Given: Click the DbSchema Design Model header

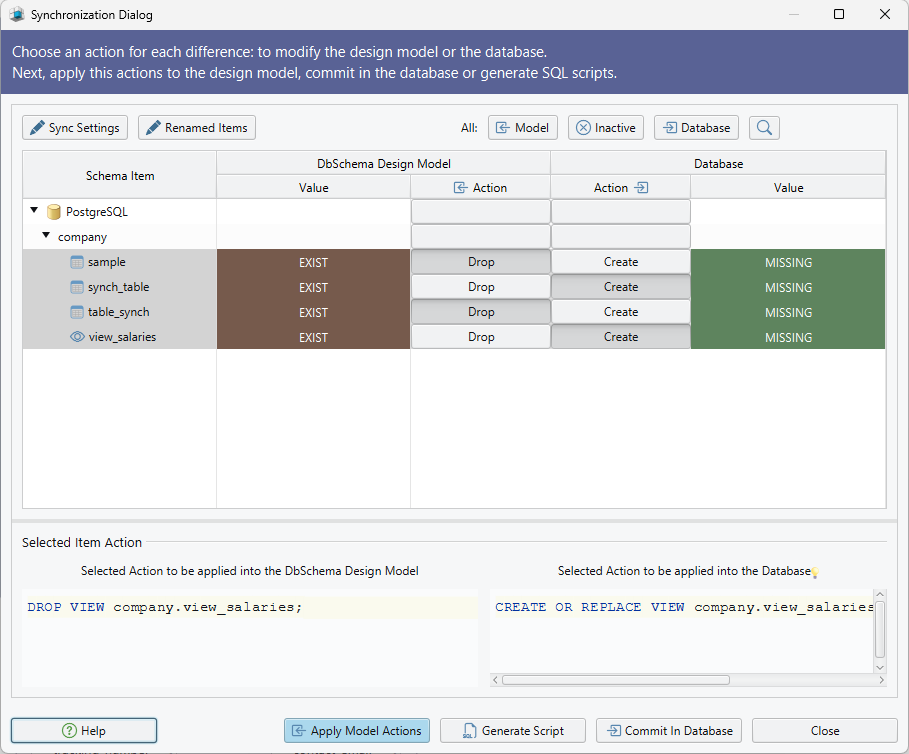Looking at the screenshot, I should (x=383, y=163).
